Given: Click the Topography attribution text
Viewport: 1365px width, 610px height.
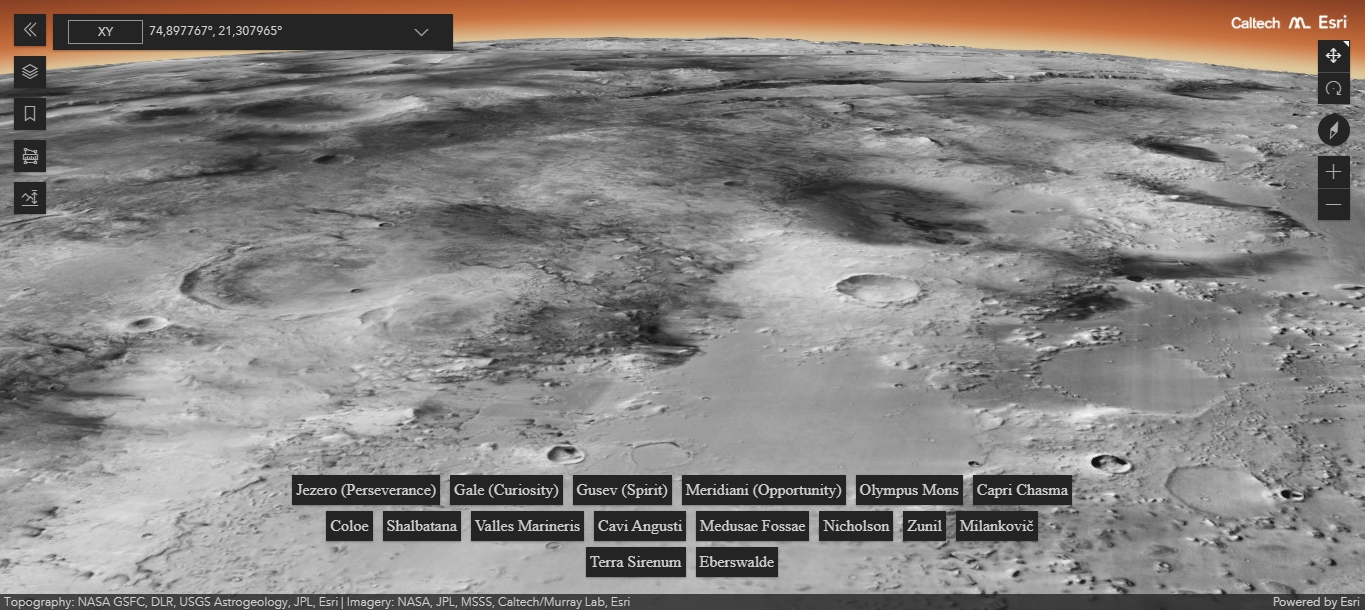Looking at the screenshot, I should [317, 602].
